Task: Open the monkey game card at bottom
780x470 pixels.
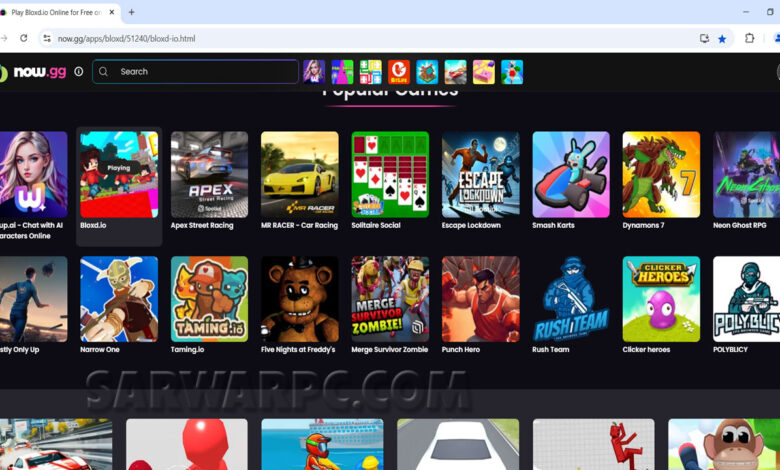Action: pyautogui.click(x=724, y=444)
